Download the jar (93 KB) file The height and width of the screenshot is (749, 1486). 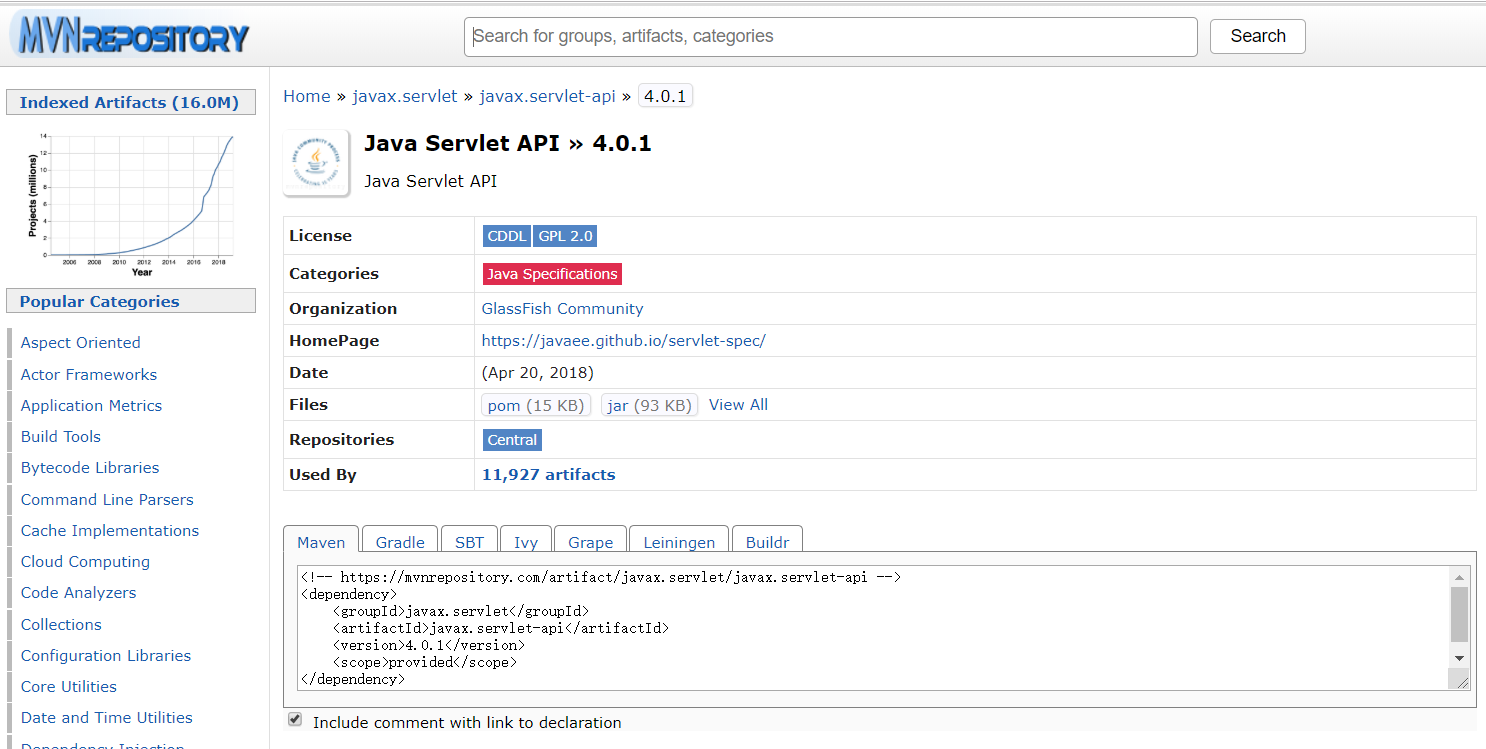click(649, 405)
